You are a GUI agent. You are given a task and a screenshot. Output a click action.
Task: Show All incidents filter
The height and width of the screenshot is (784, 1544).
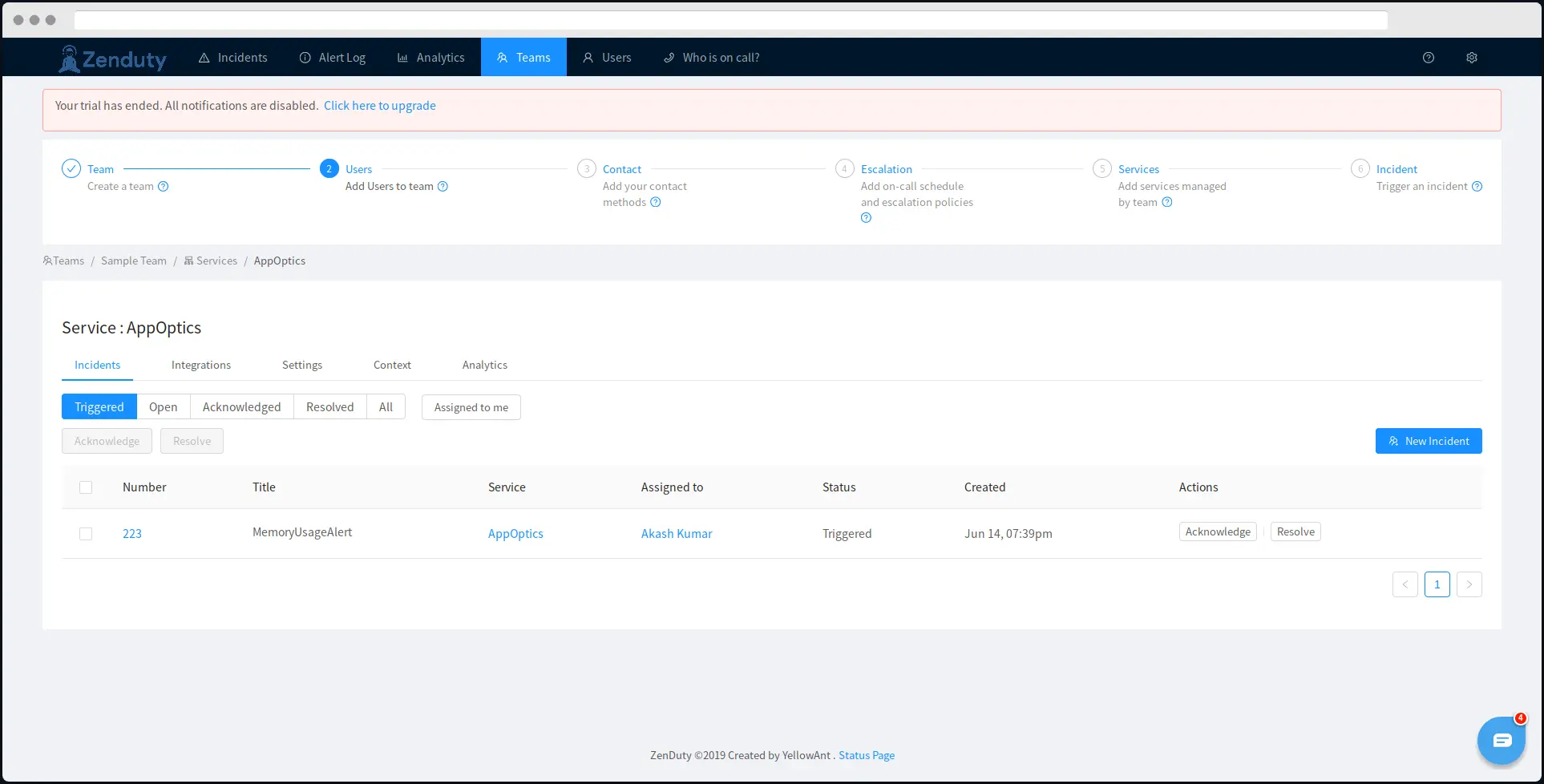(386, 407)
